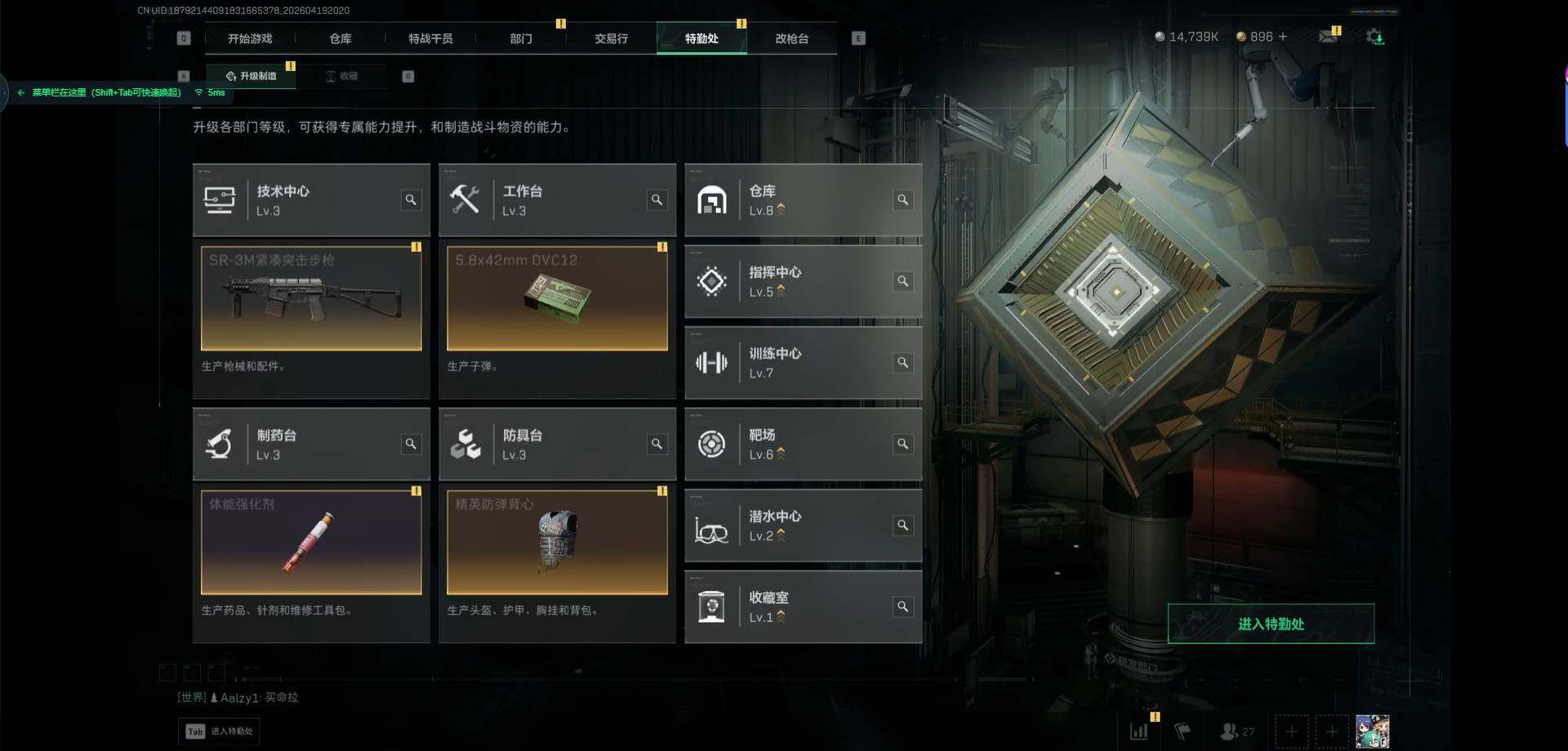
Task: Select the 体能强化剂 production card
Action: (311, 542)
